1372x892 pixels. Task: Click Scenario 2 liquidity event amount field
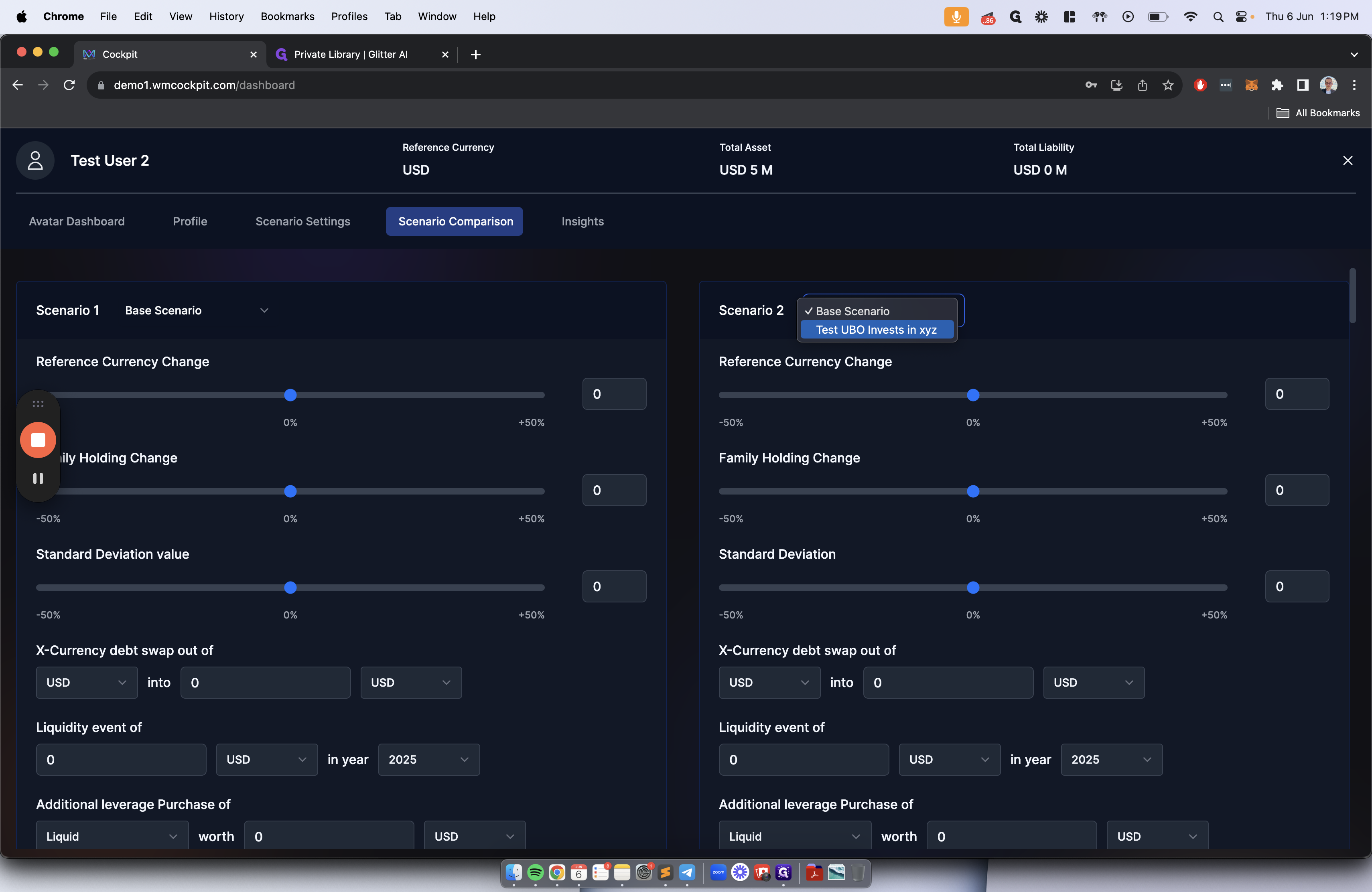pos(804,760)
